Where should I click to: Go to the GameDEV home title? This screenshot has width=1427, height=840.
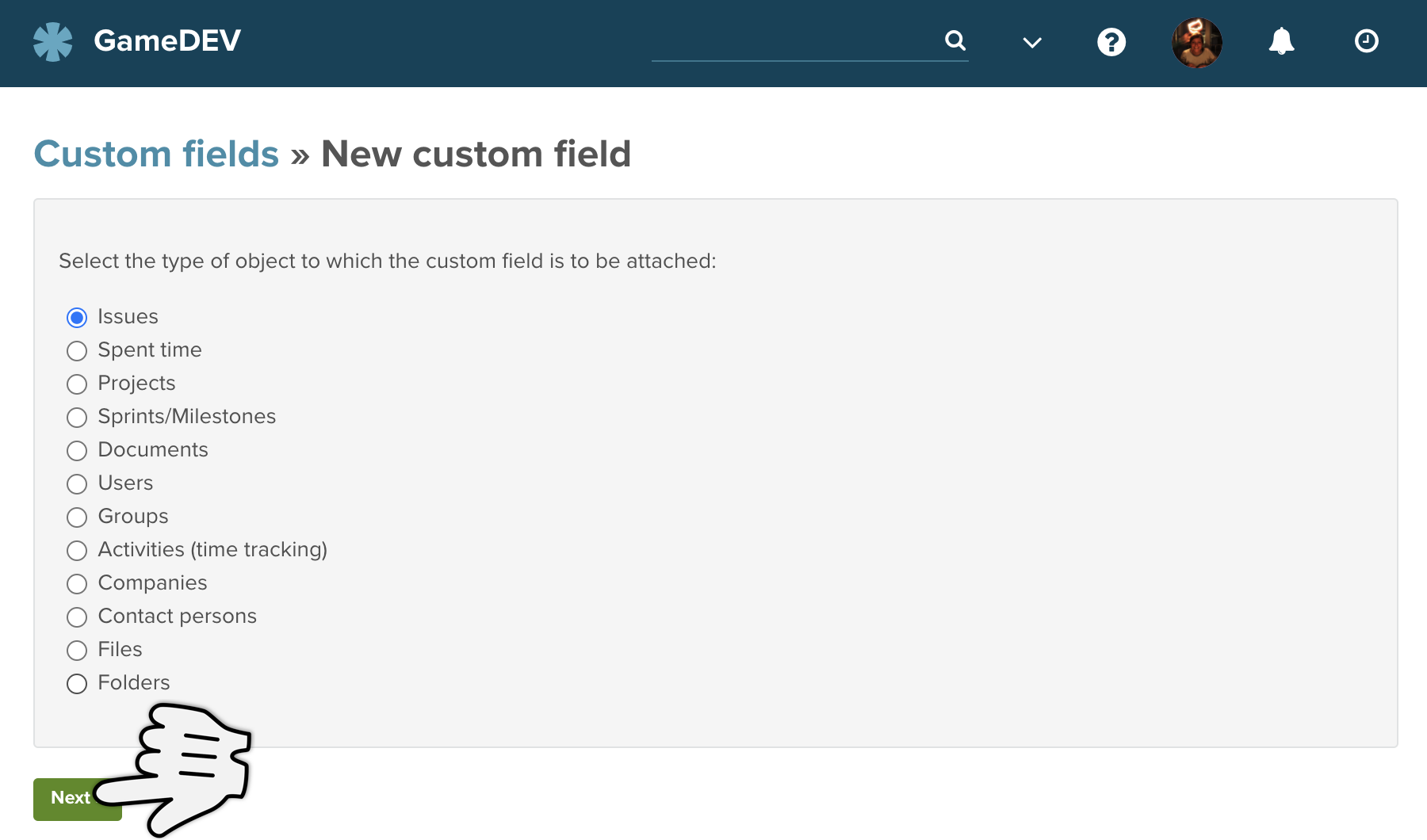coord(167,40)
